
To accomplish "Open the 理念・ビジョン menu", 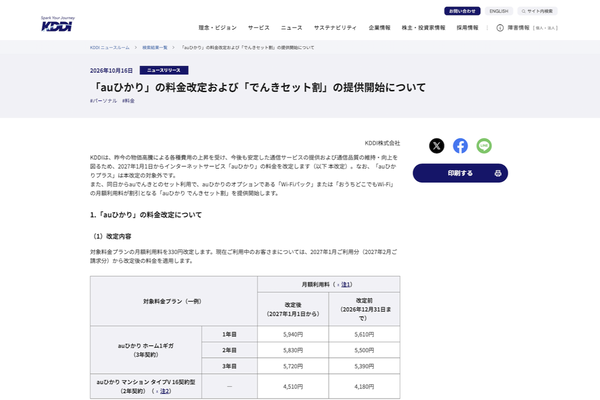I will pyautogui.click(x=217, y=28).
